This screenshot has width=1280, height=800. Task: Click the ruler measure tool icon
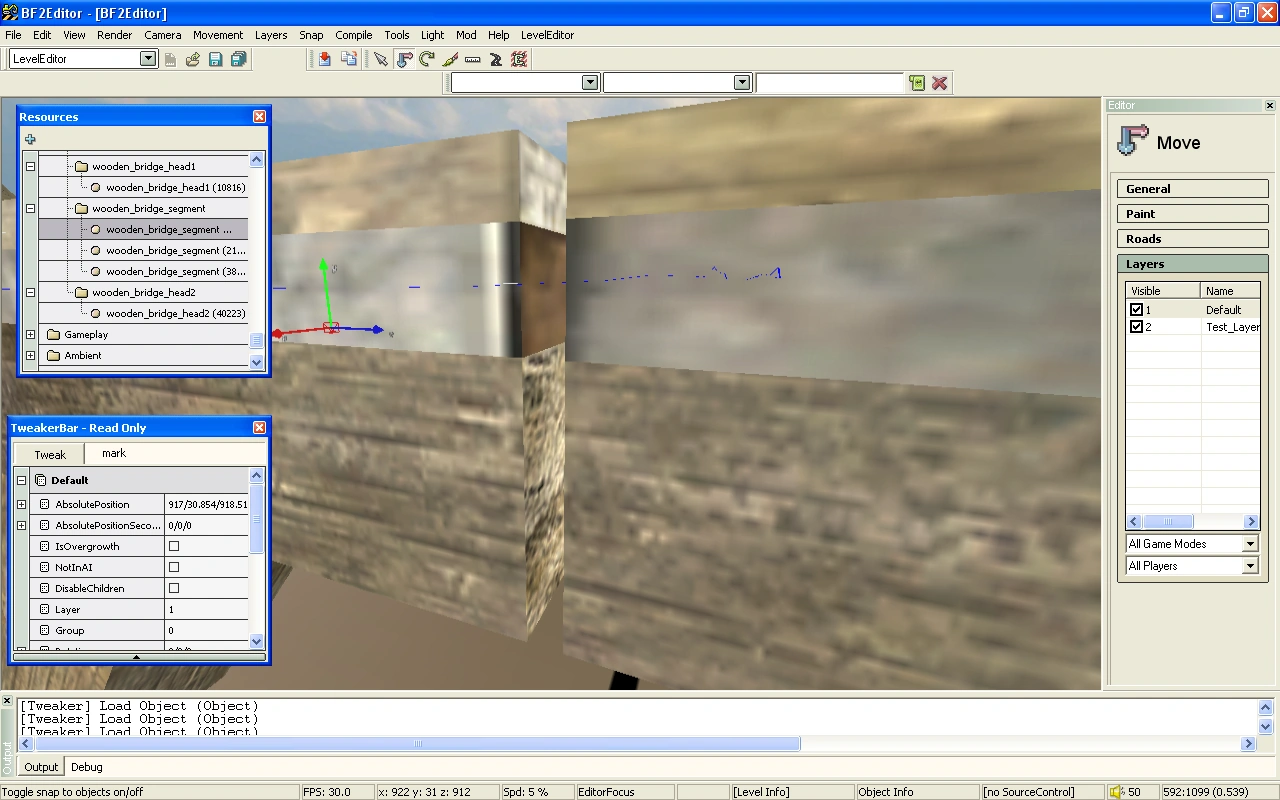473,59
